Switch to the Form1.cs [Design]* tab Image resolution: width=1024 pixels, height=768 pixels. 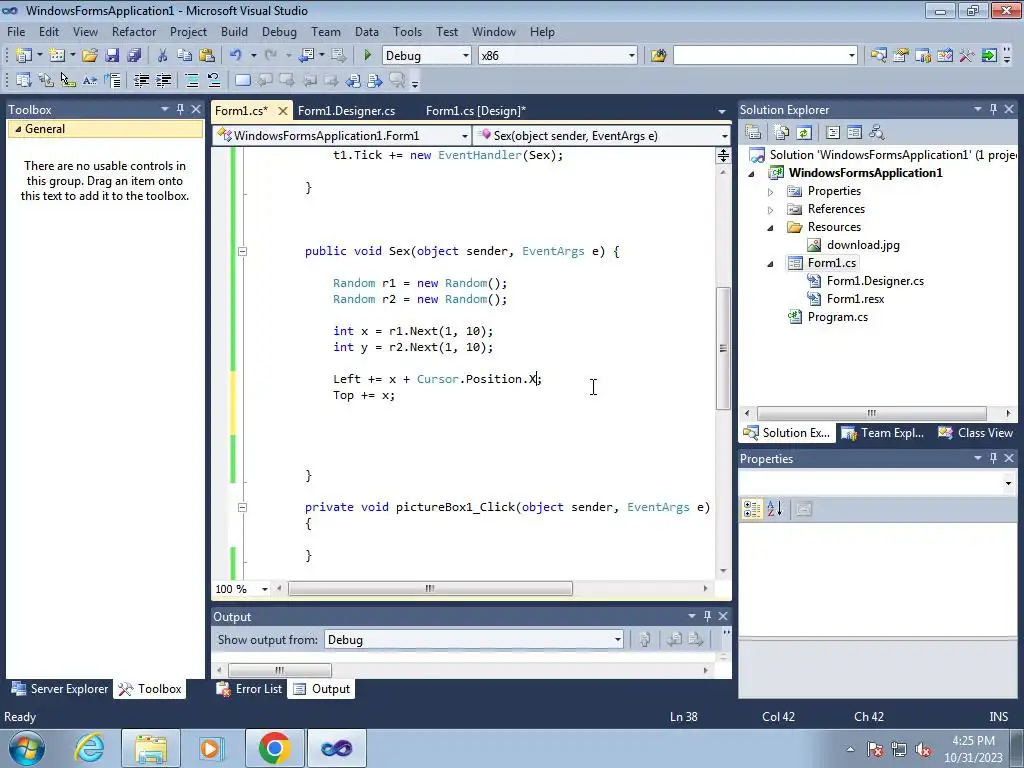coord(475,111)
